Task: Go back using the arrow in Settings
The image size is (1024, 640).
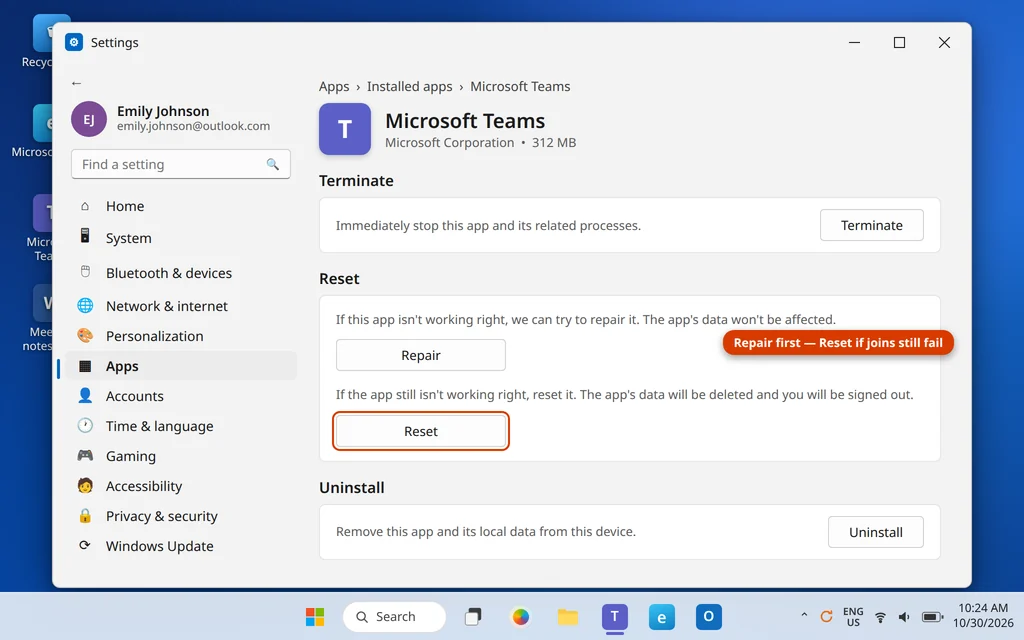Action: click(76, 83)
